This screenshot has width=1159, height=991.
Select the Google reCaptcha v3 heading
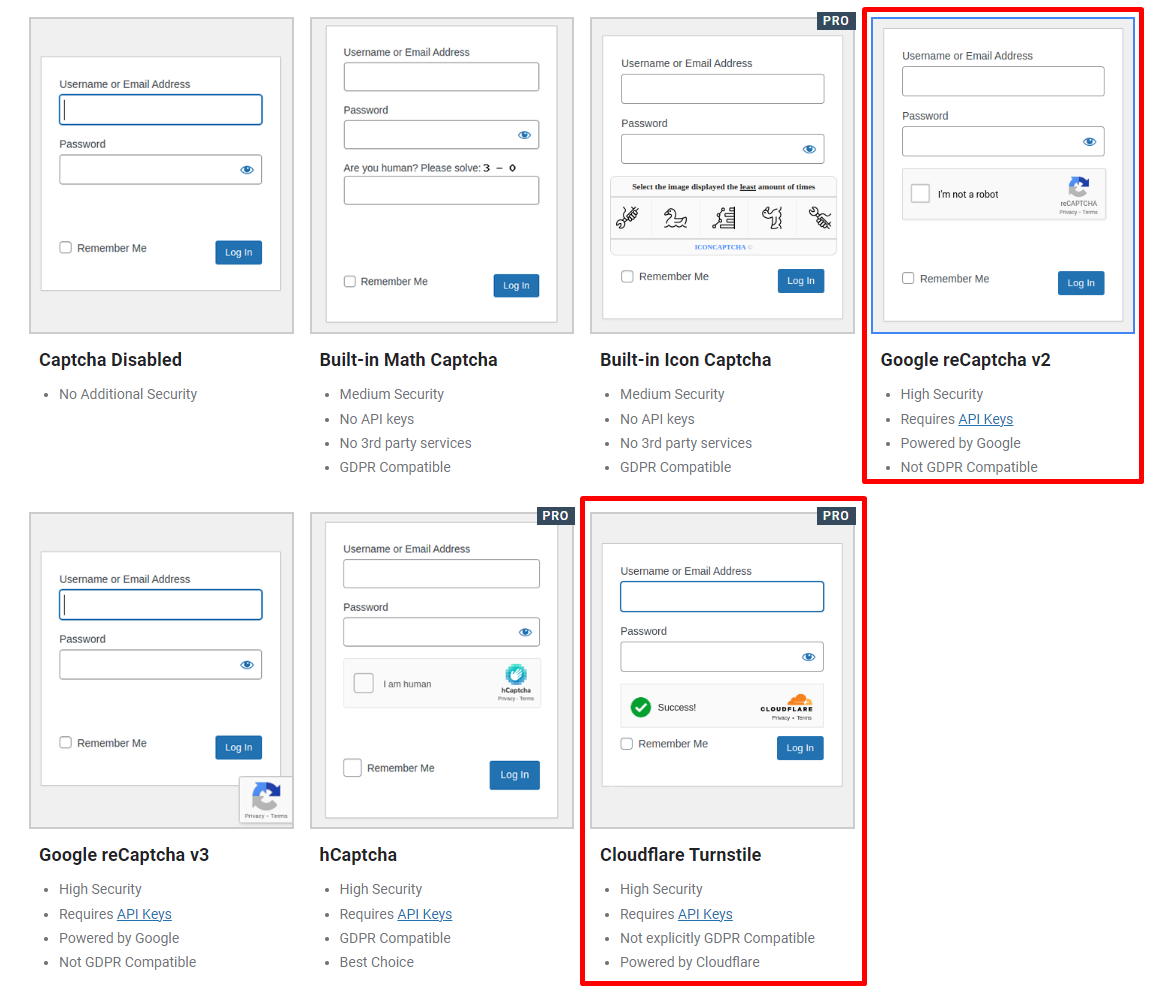(123, 855)
